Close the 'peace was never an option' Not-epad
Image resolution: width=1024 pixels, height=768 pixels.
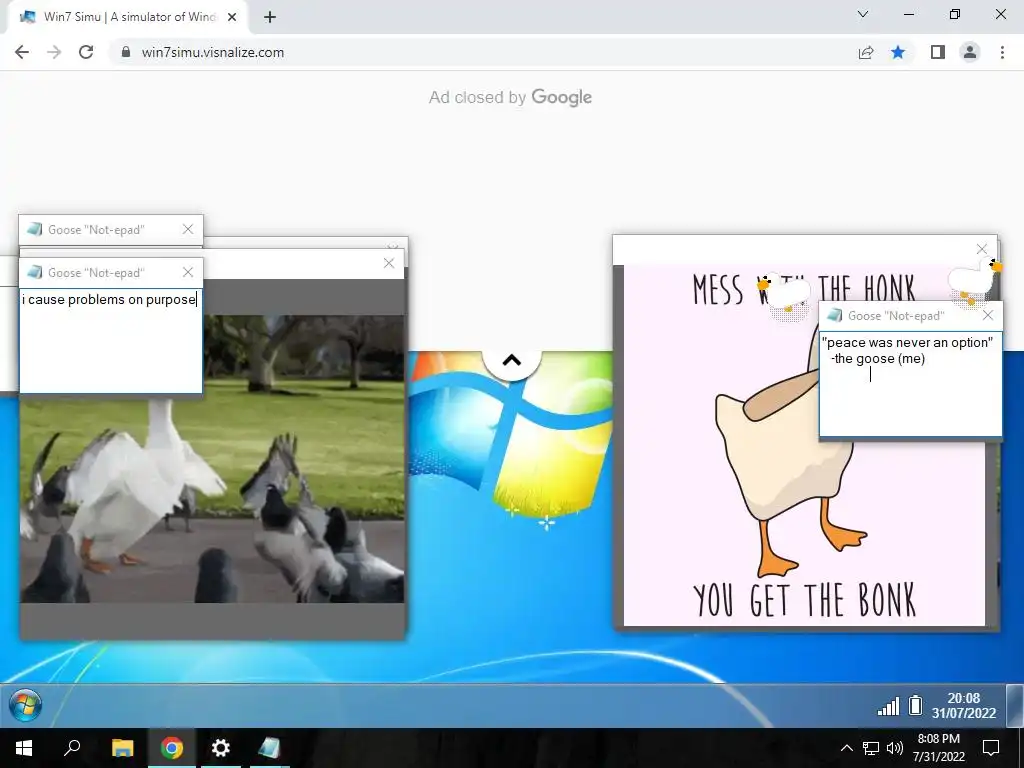[x=988, y=315]
